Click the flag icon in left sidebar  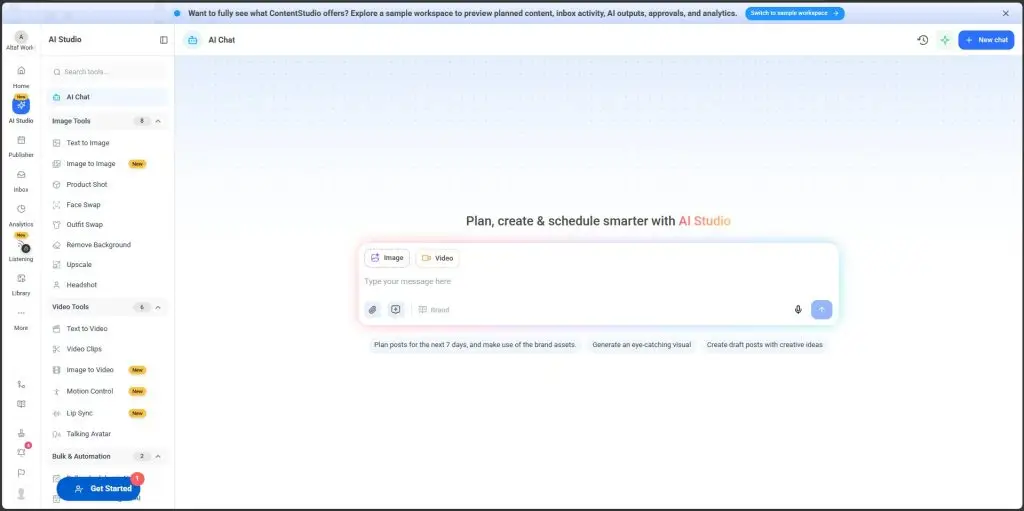(21, 472)
